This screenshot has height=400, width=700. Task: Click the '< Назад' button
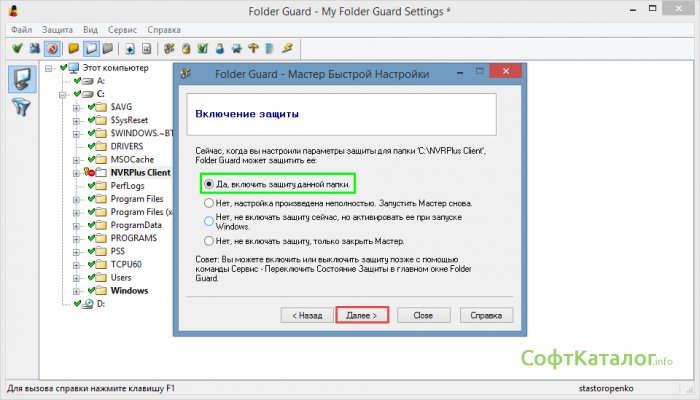coord(306,314)
